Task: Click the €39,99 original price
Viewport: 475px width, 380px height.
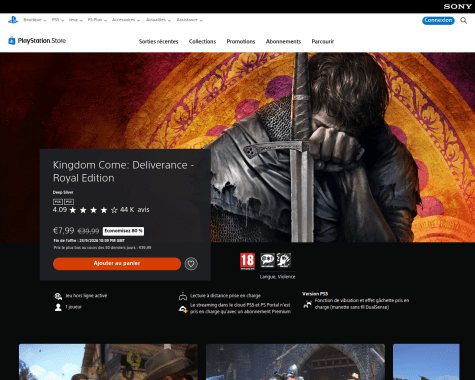Action: 88,231
